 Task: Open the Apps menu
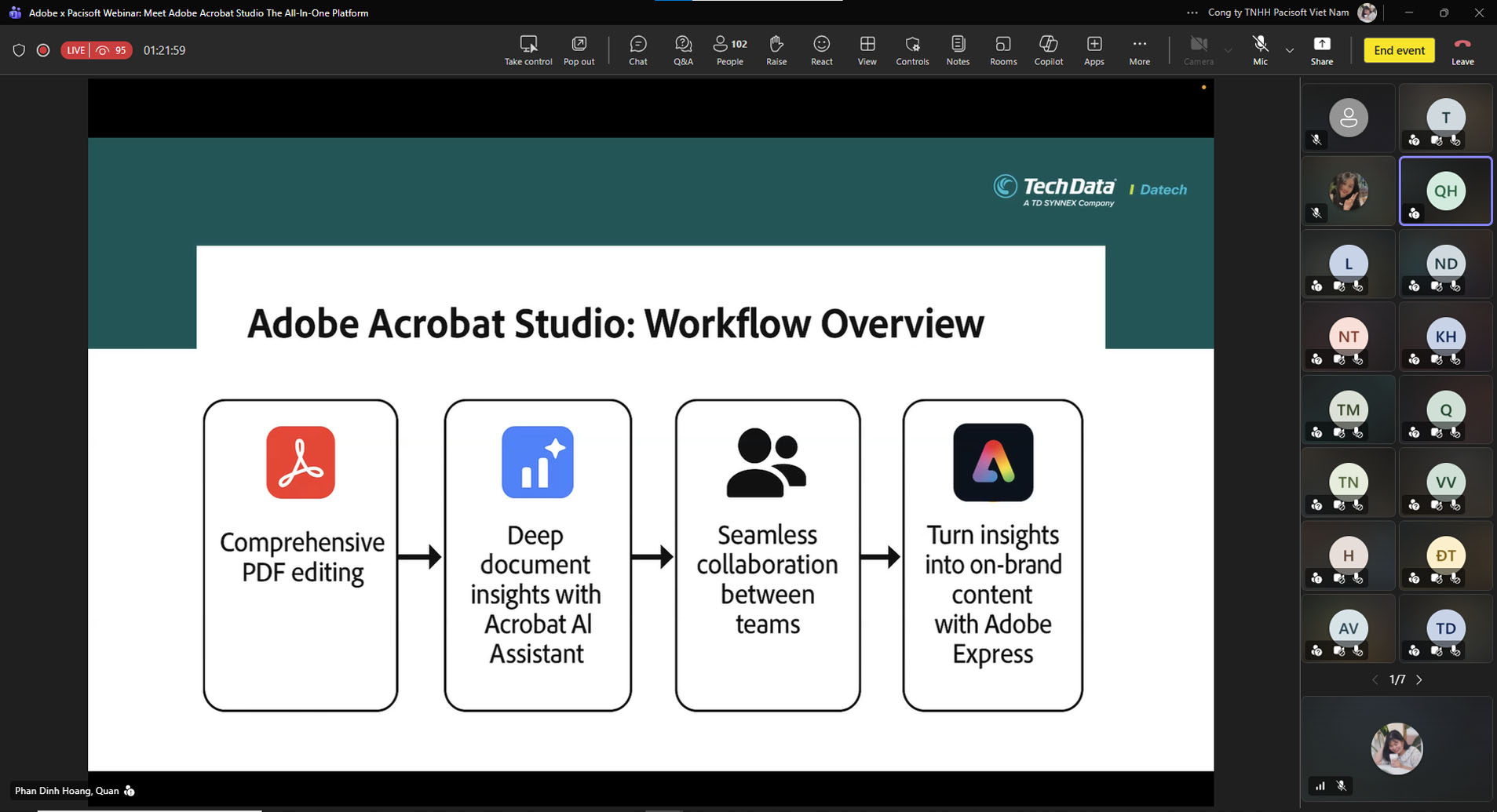pyautogui.click(x=1094, y=50)
